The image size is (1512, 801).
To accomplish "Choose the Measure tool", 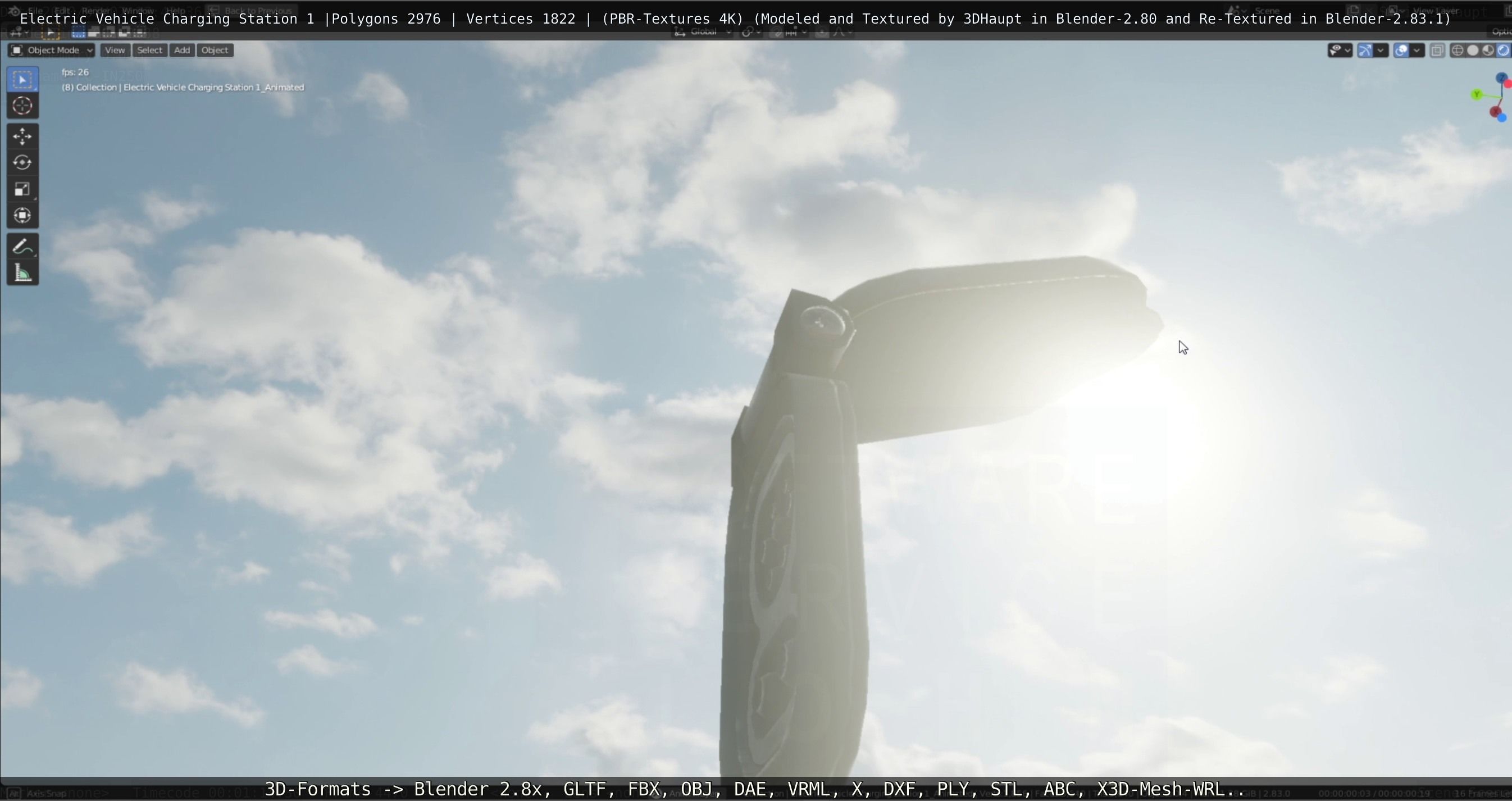I will pyautogui.click(x=22, y=274).
